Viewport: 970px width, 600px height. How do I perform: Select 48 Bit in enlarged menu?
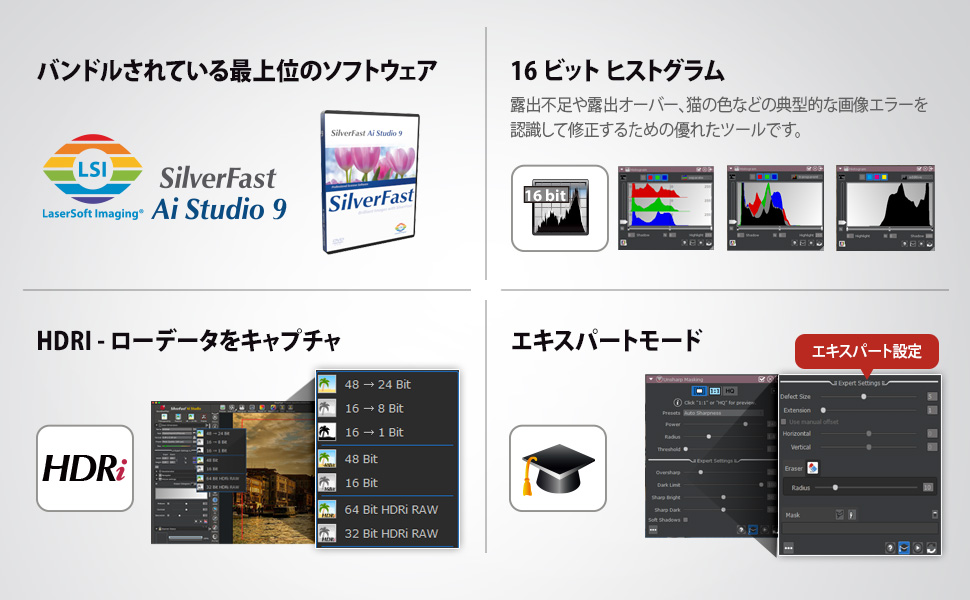click(388, 458)
